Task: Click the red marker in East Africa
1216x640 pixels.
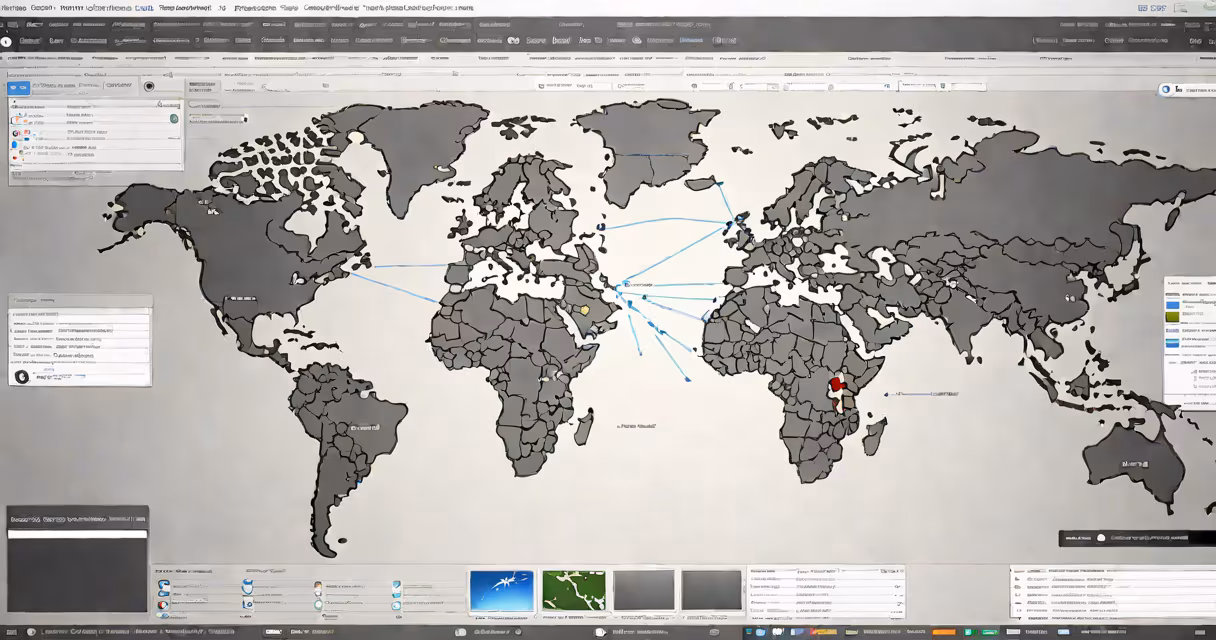Action: click(x=836, y=384)
